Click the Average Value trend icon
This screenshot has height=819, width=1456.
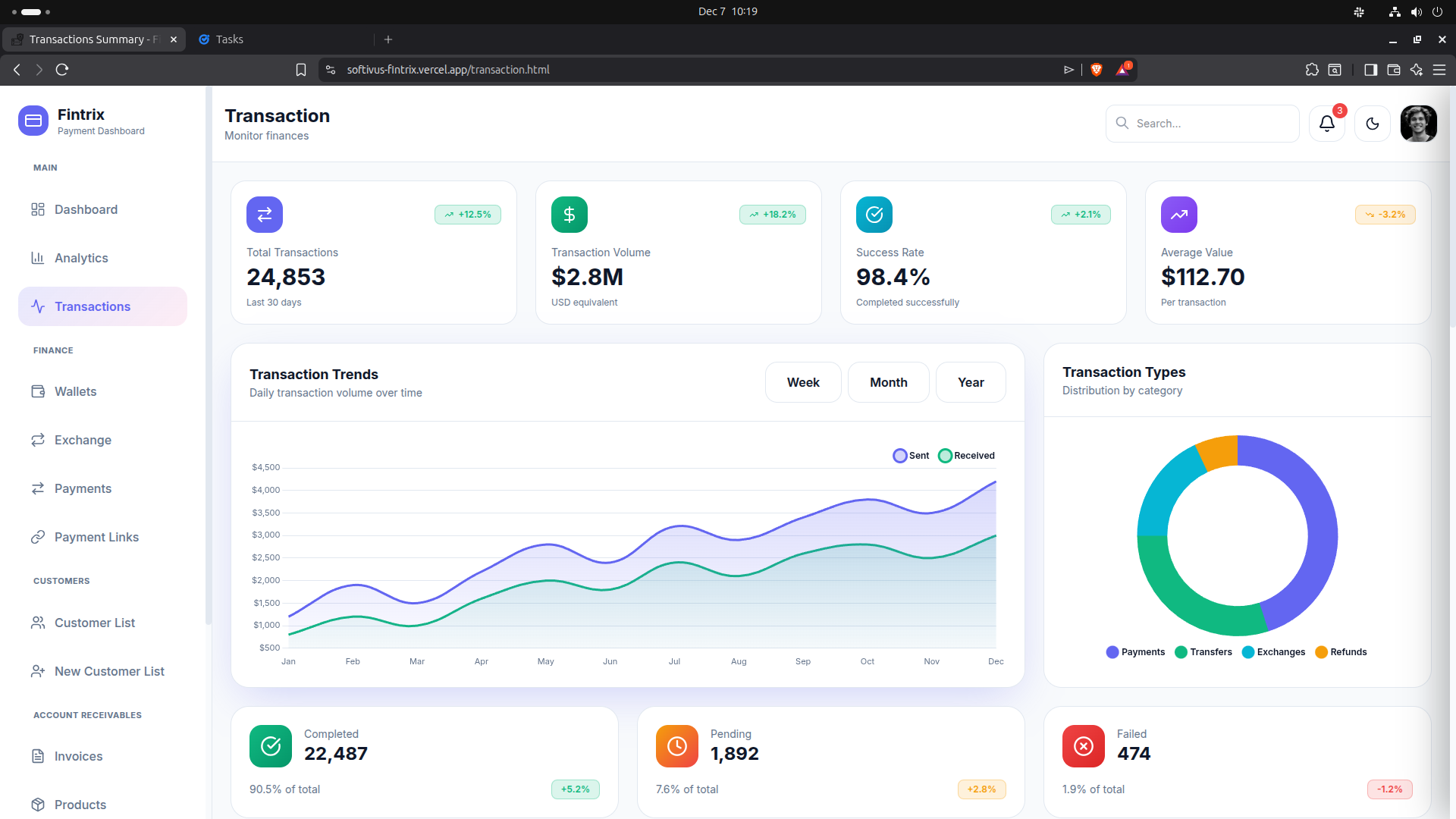coord(1178,215)
